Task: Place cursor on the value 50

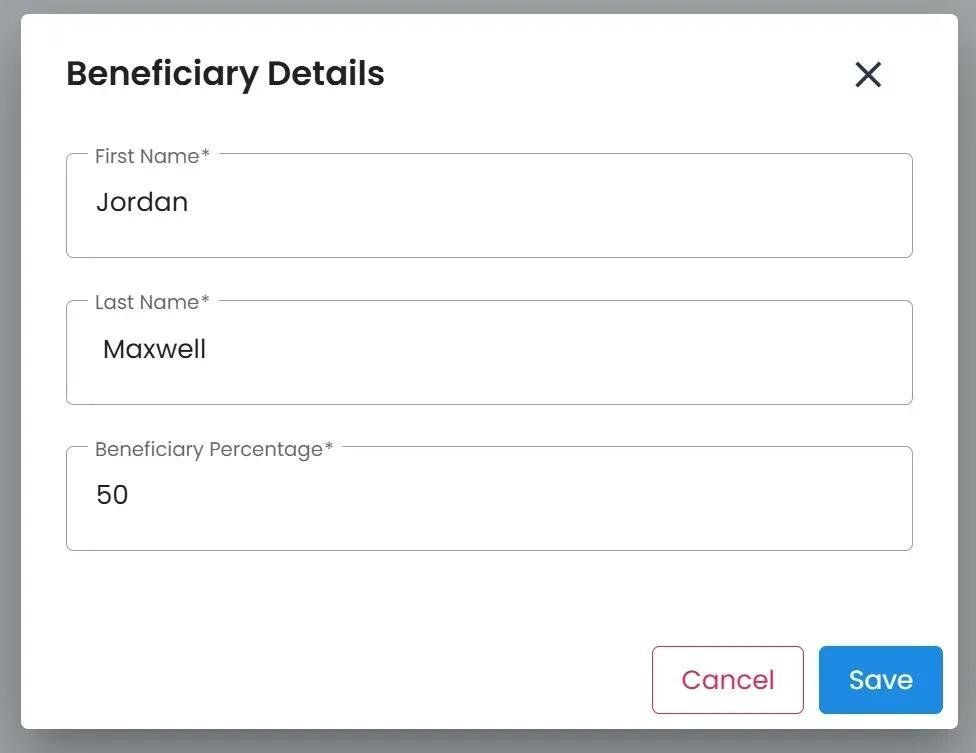Action: [x=112, y=495]
